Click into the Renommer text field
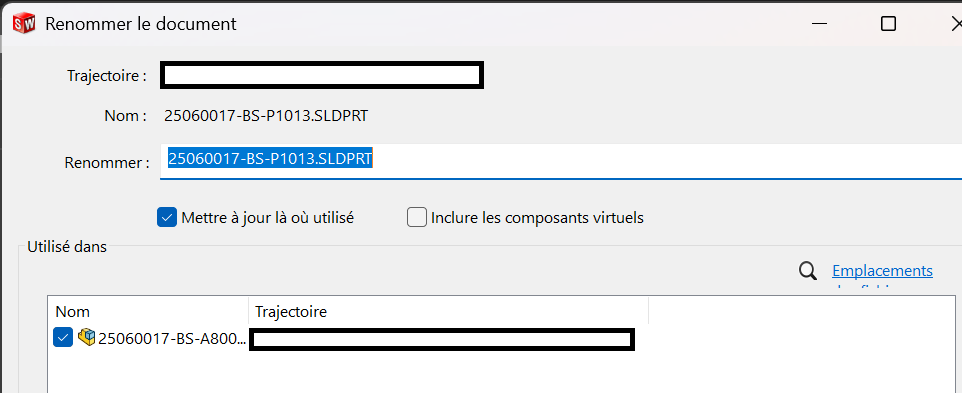The image size is (962, 393). coord(561,161)
